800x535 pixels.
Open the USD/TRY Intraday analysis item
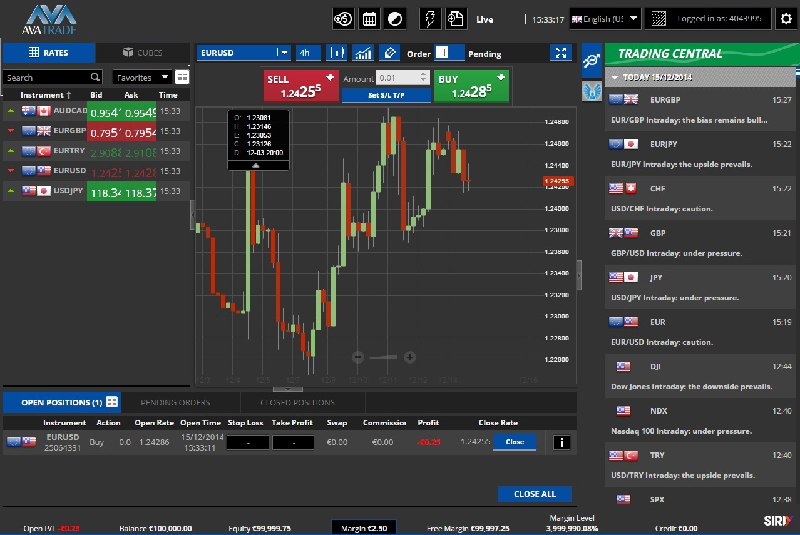pos(700,465)
